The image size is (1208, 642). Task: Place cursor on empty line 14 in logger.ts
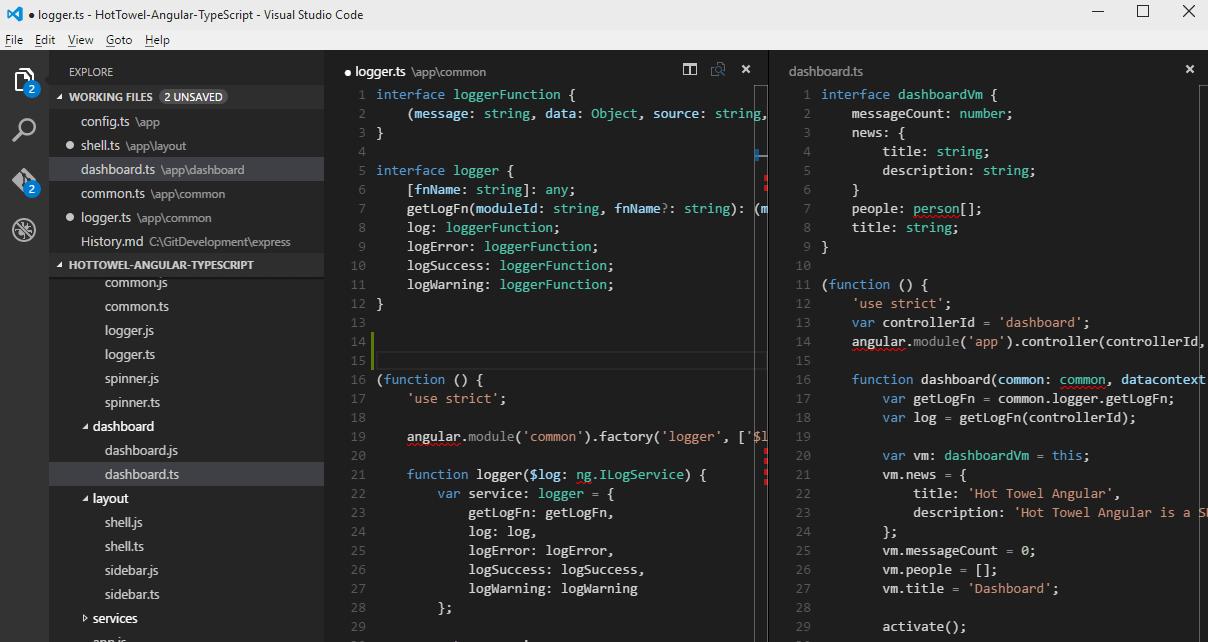click(570, 342)
